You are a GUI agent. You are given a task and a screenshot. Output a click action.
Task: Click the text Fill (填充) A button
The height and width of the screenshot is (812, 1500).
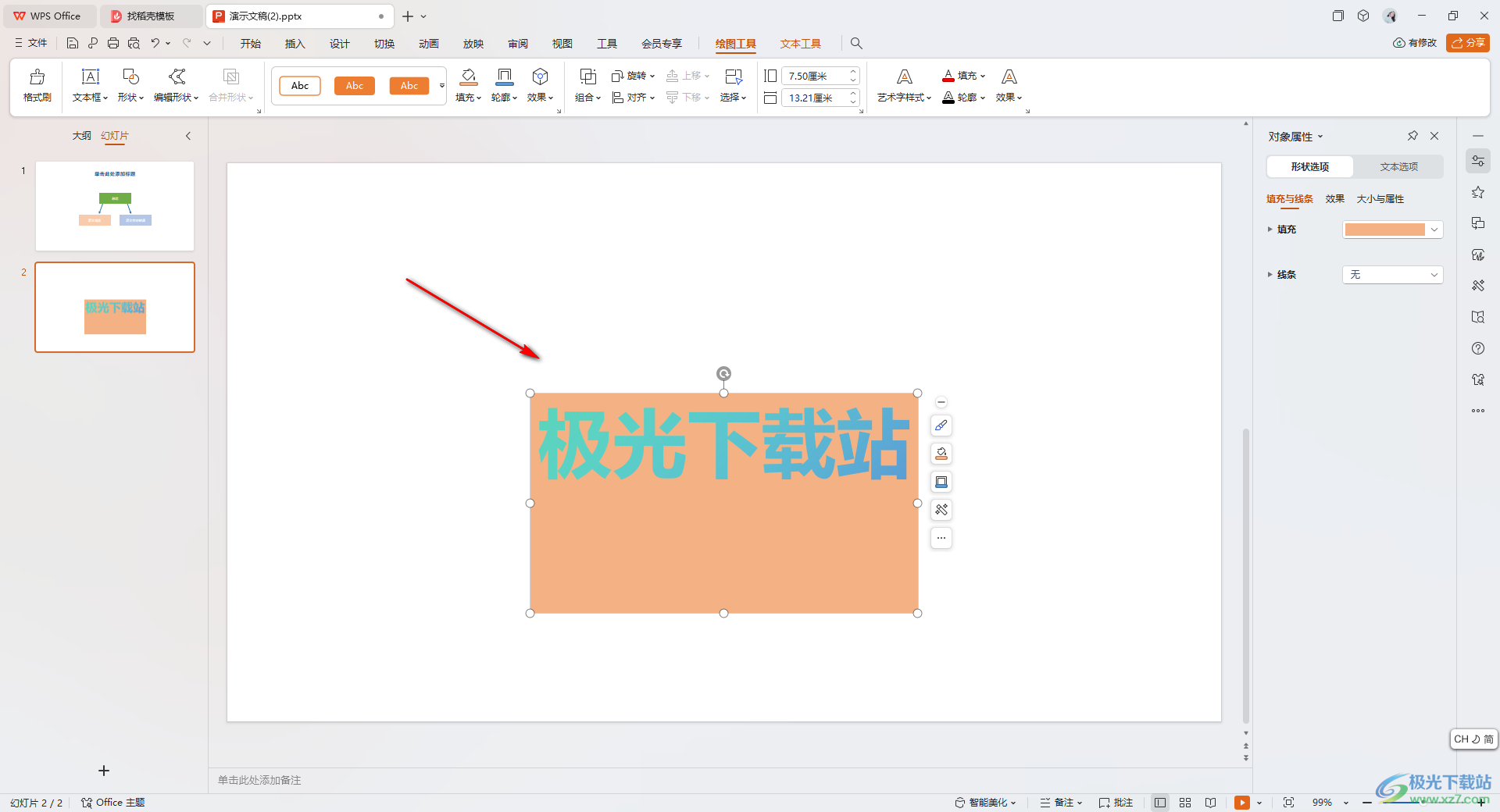click(963, 76)
